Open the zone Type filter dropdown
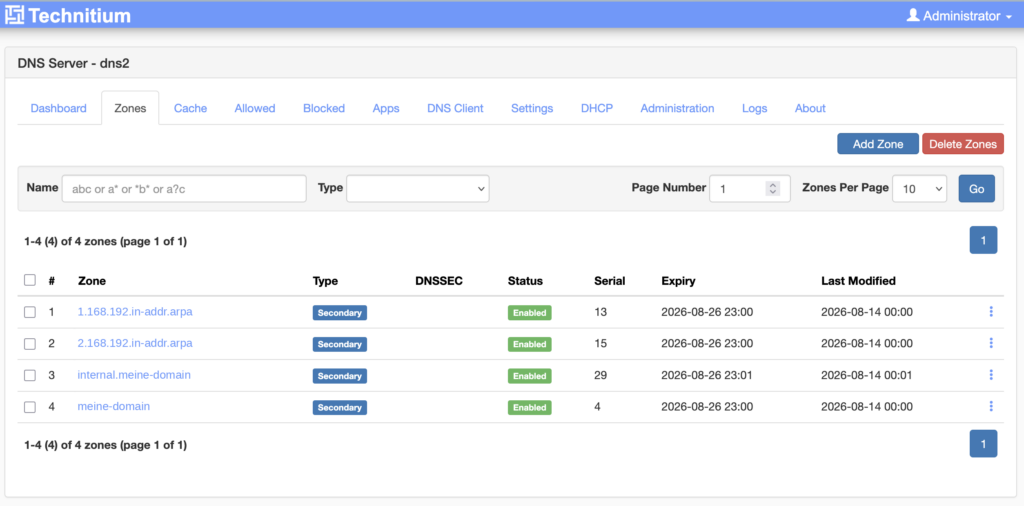This screenshot has height=506, width=1024. pos(417,189)
